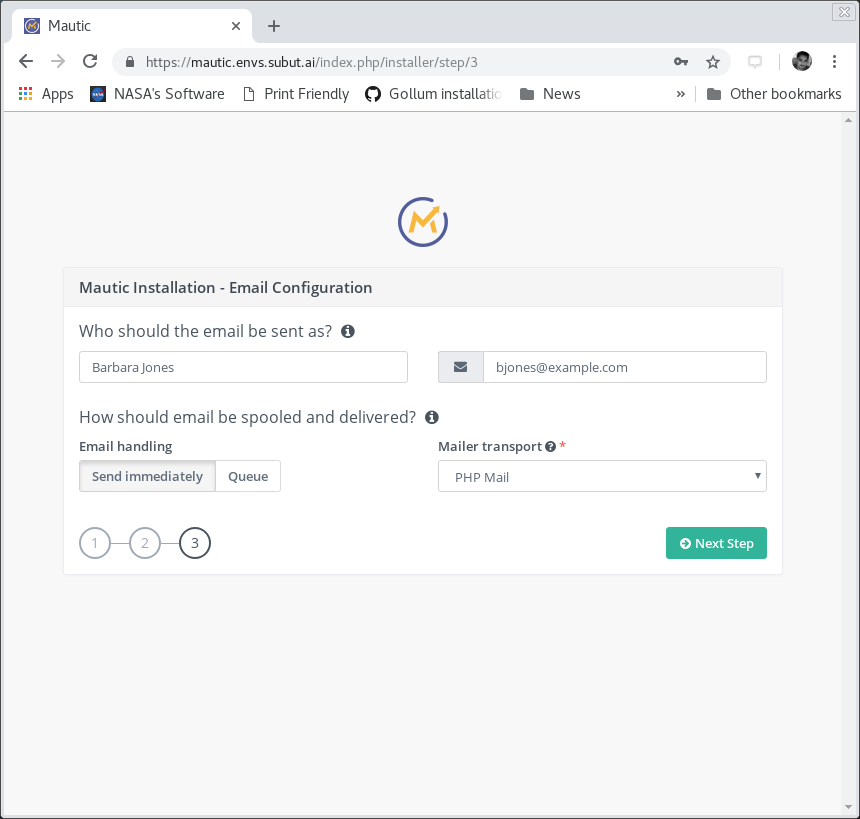This screenshot has height=819, width=860.
Task: Focus the bjones@example.com email field
Action: point(625,367)
